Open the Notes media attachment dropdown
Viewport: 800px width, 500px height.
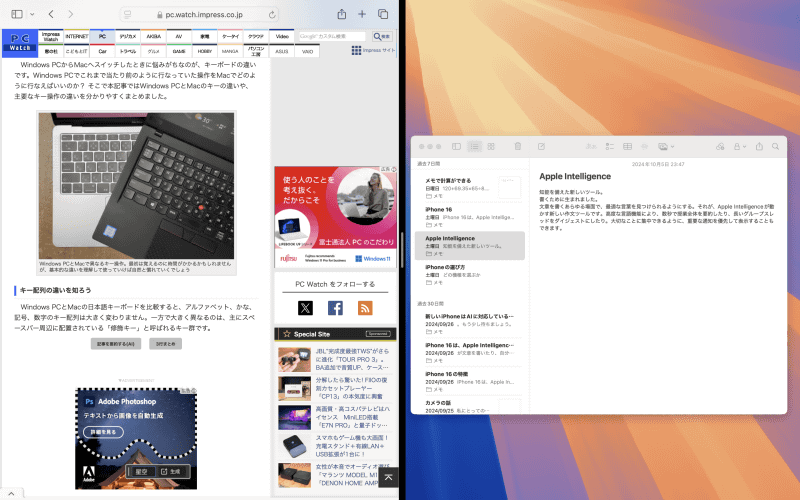click(x=666, y=146)
